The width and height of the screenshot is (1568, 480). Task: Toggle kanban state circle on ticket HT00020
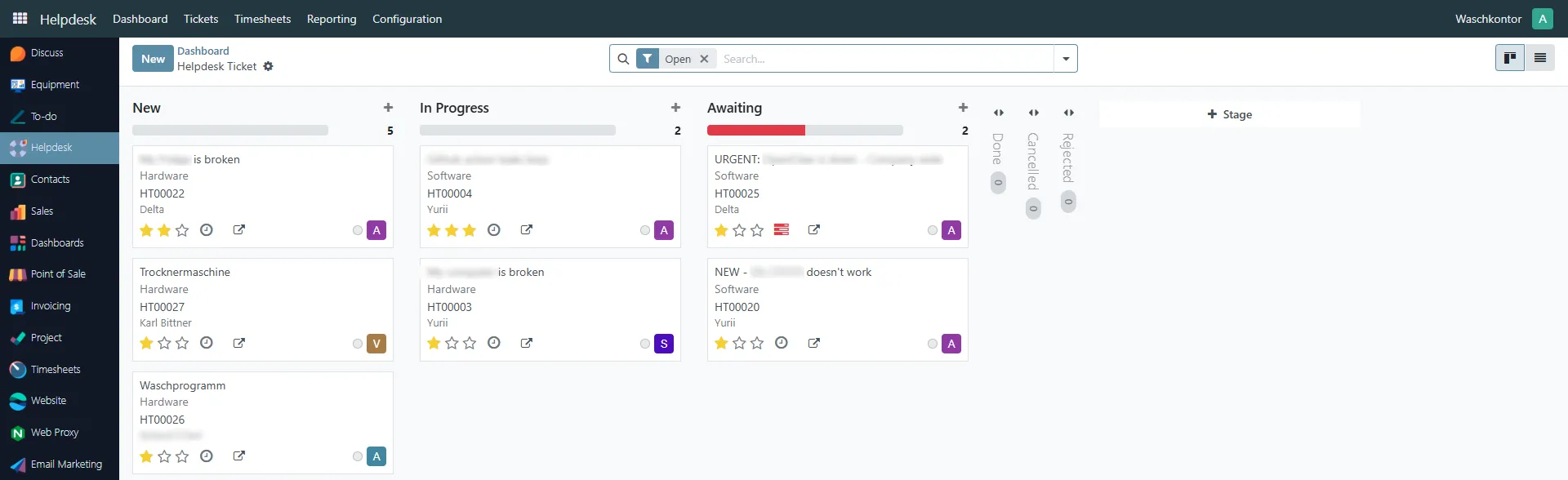click(933, 344)
